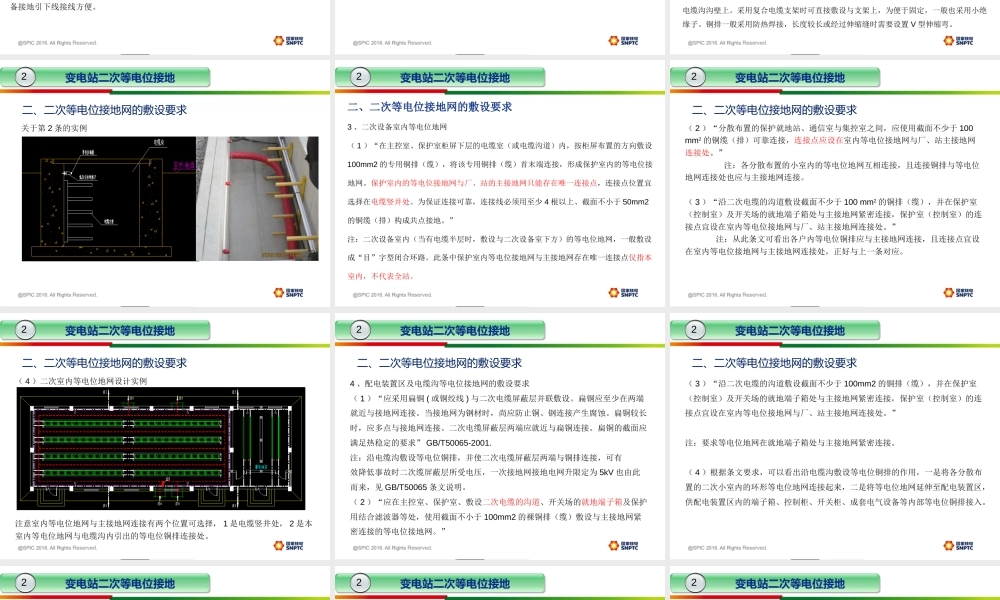The image size is (1000, 600).
Task: Click SNPTC logo on the 注：要求等电位地网 slide
Action: (959, 546)
